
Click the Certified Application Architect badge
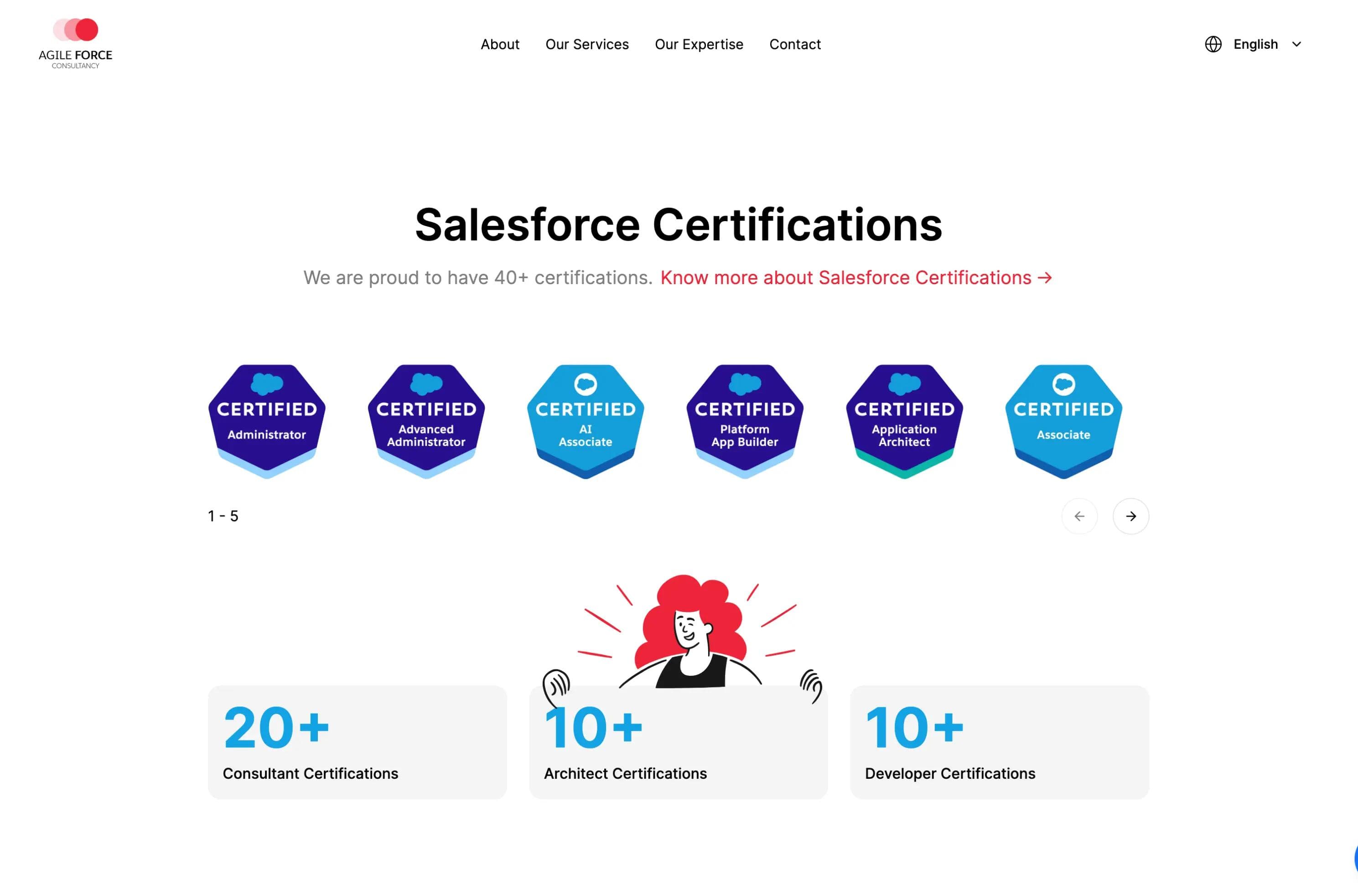904,421
